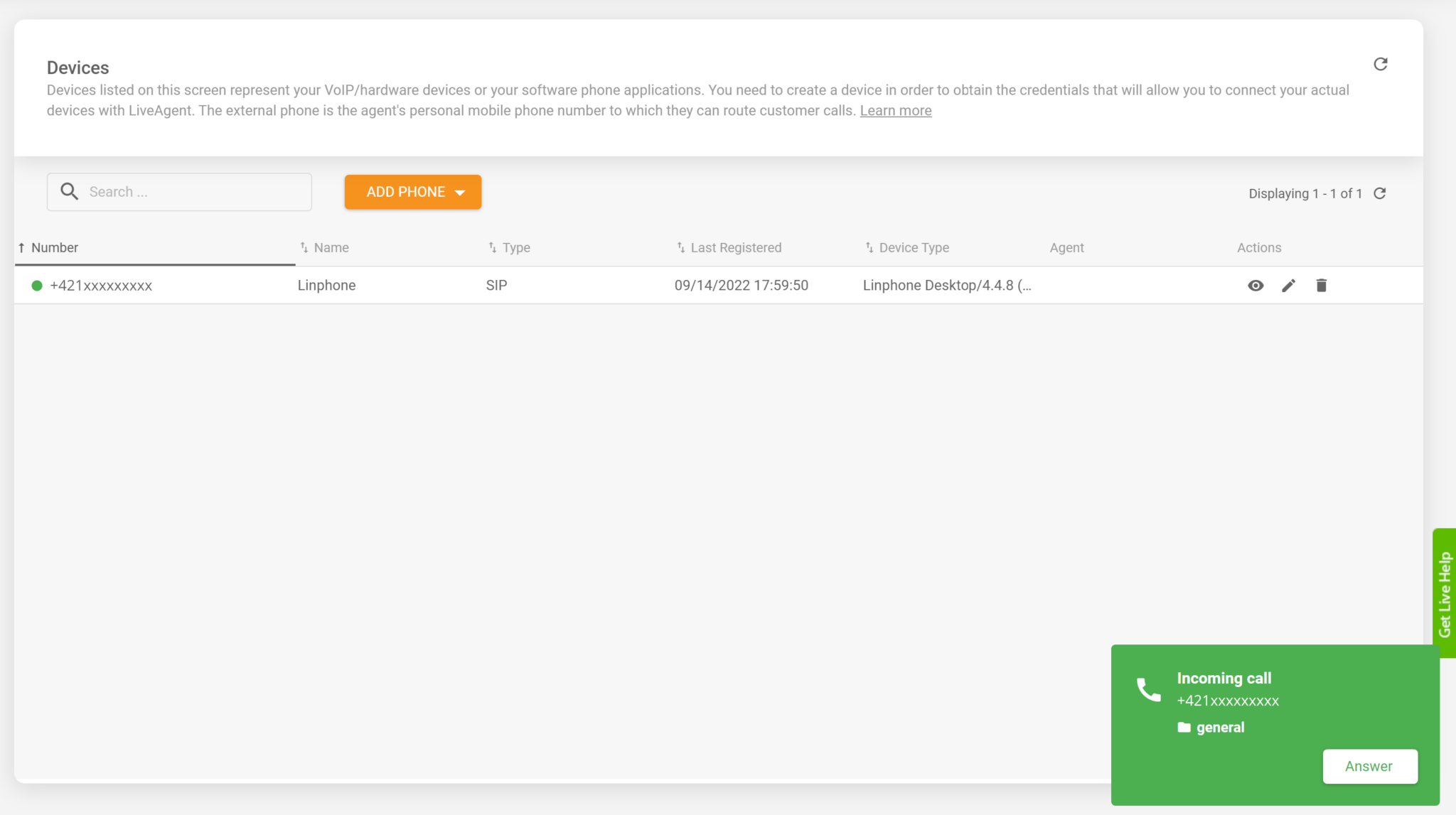Focus the Search input field
This screenshot has width=1456, height=815.
(196, 192)
